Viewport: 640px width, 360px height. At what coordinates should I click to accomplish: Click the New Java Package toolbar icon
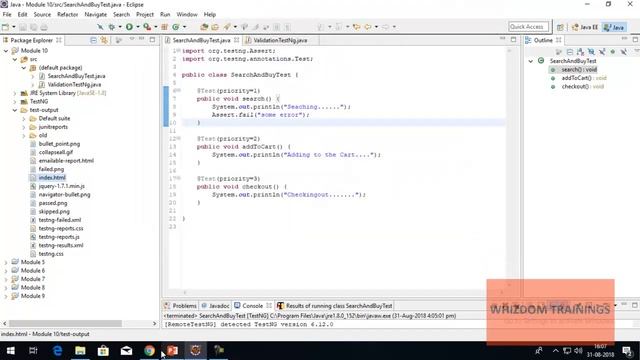pyautogui.click(x=164, y=27)
